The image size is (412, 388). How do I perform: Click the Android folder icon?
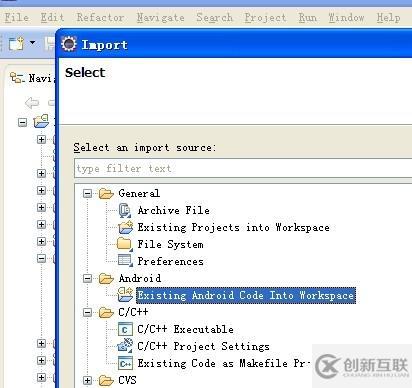[x=106, y=278]
